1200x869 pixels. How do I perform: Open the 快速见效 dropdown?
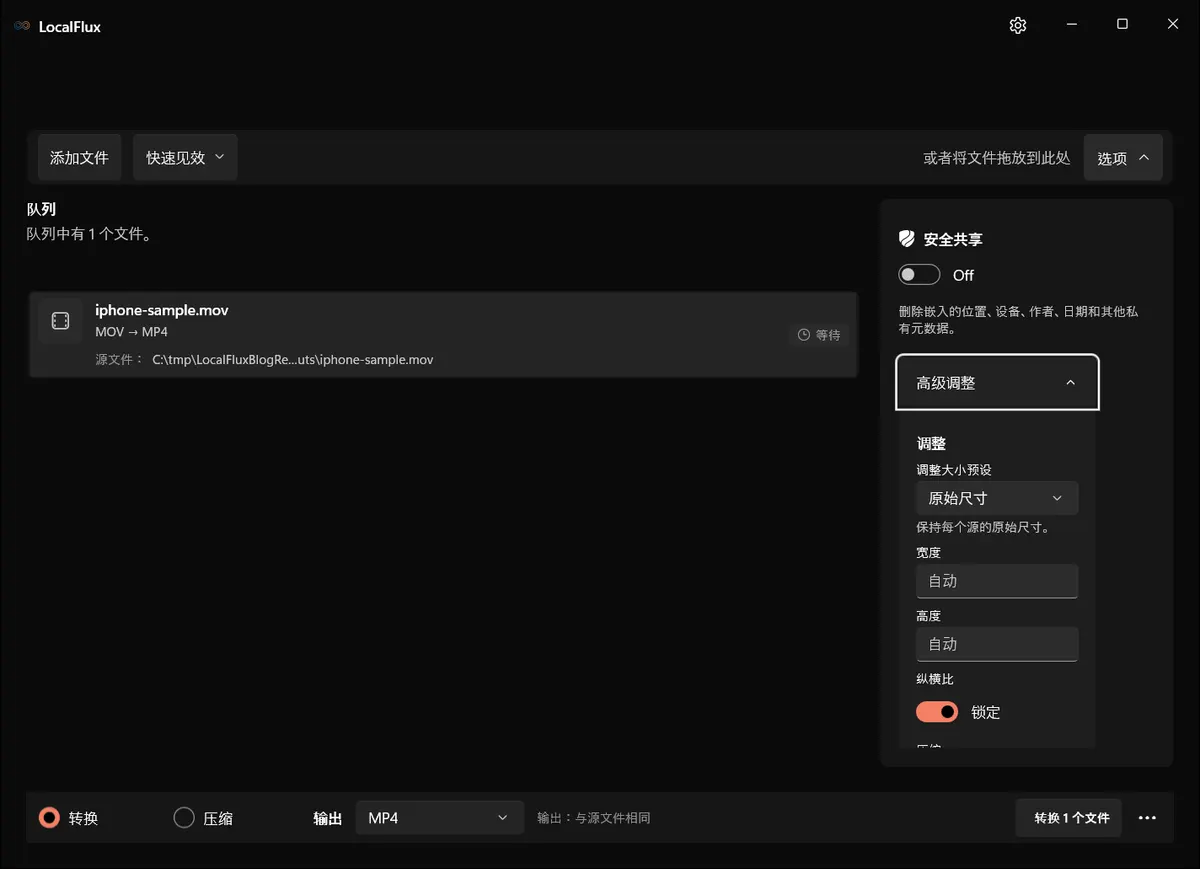pyautogui.click(x=185, y=158)
